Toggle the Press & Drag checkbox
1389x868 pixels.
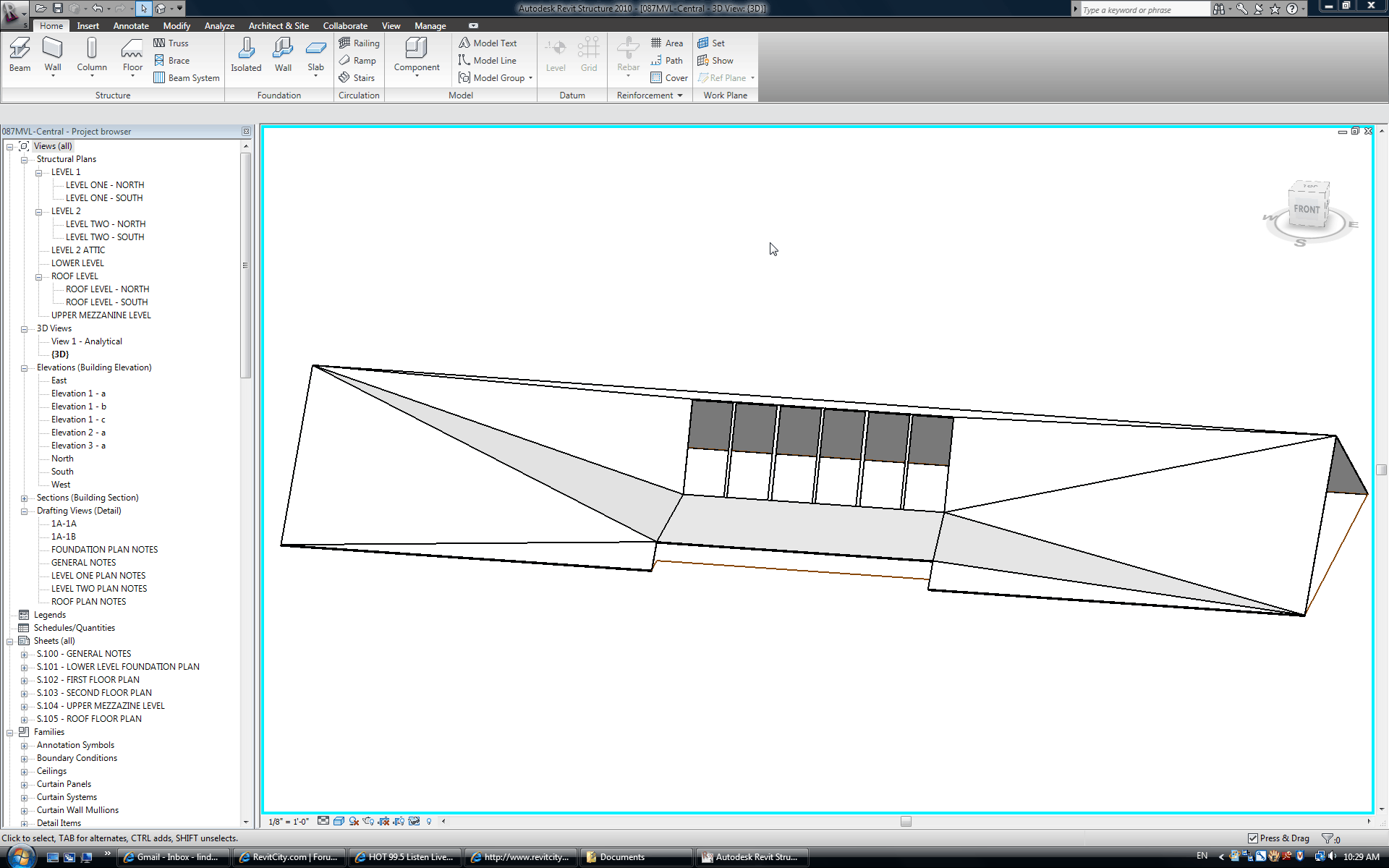[1253, 838]
